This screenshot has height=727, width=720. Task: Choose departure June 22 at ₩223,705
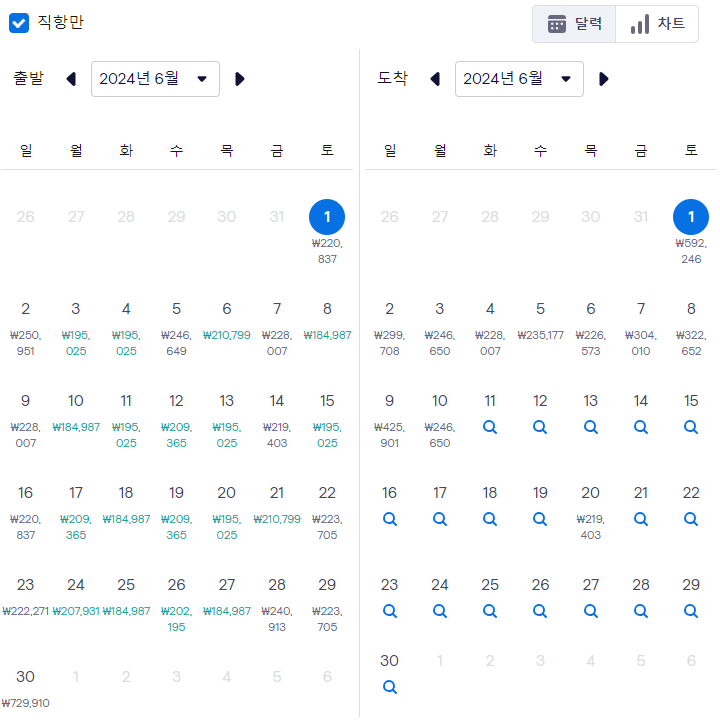point(327,513)
